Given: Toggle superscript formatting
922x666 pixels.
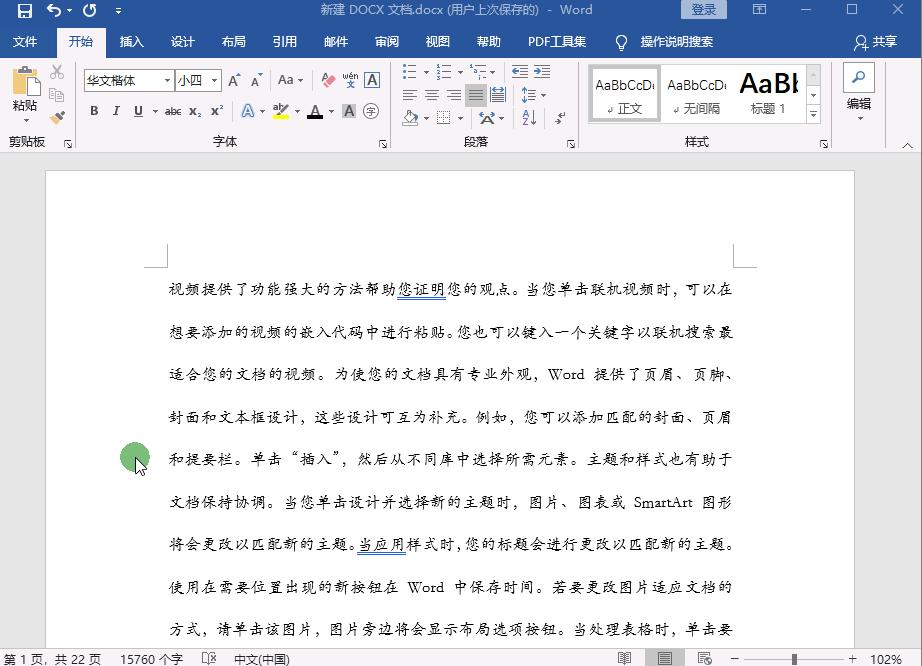Looking at the screenshot, I should pos(216,110).
